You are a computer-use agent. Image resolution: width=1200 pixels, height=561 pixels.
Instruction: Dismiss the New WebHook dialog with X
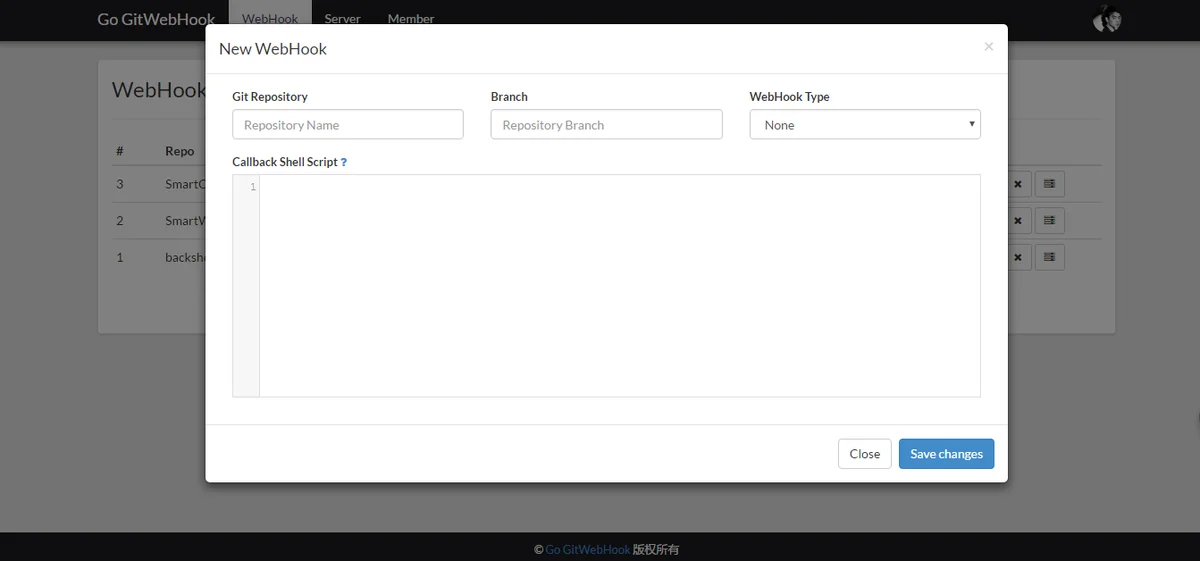point(988,47)
